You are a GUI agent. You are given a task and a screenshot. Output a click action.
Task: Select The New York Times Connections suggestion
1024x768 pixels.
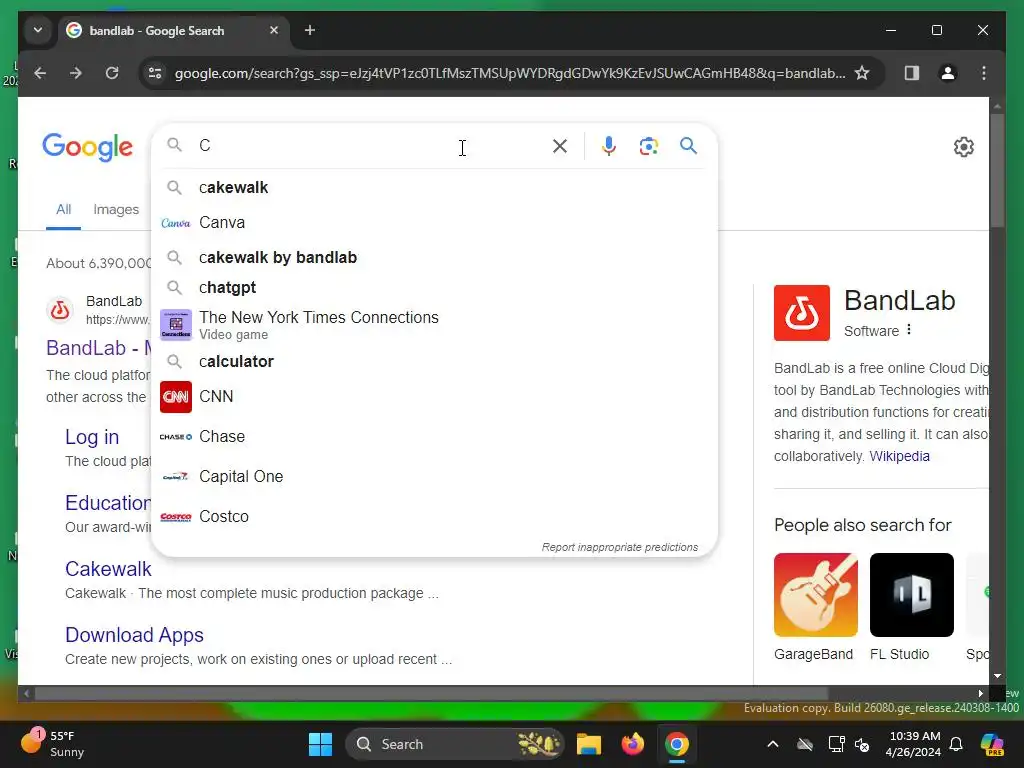pyautogui.click(x=434, y=325)
